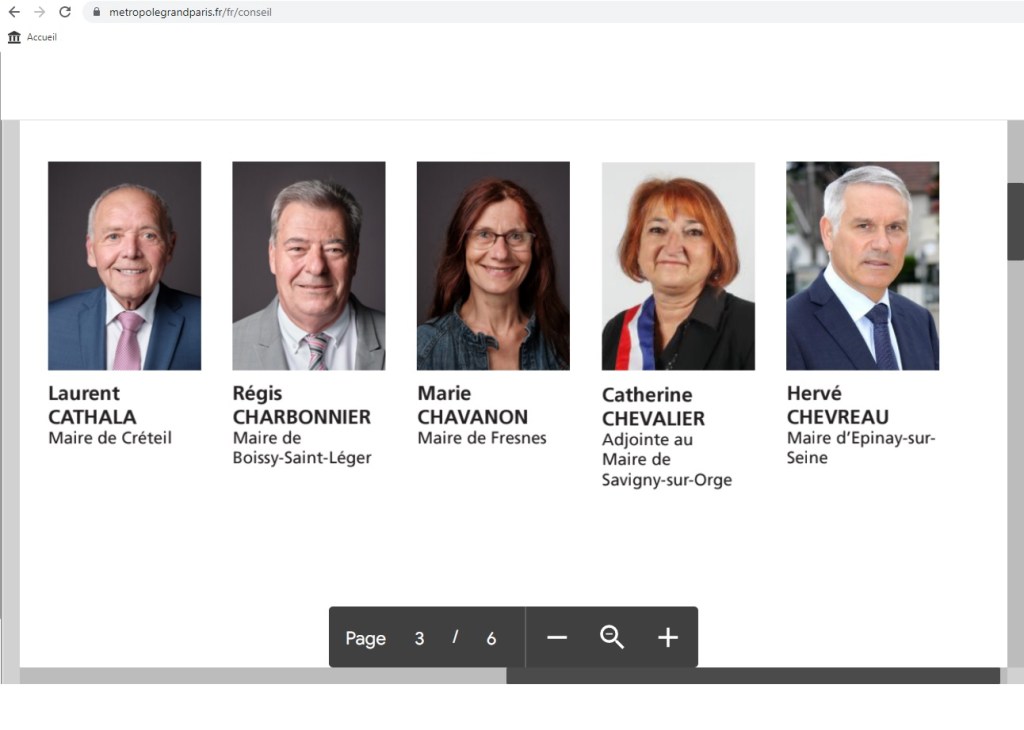Click the photo above Hervé CHEVREAU
Image resolution: width=1024 pixels, height=730 pixels.
click(x=862, y=266)
